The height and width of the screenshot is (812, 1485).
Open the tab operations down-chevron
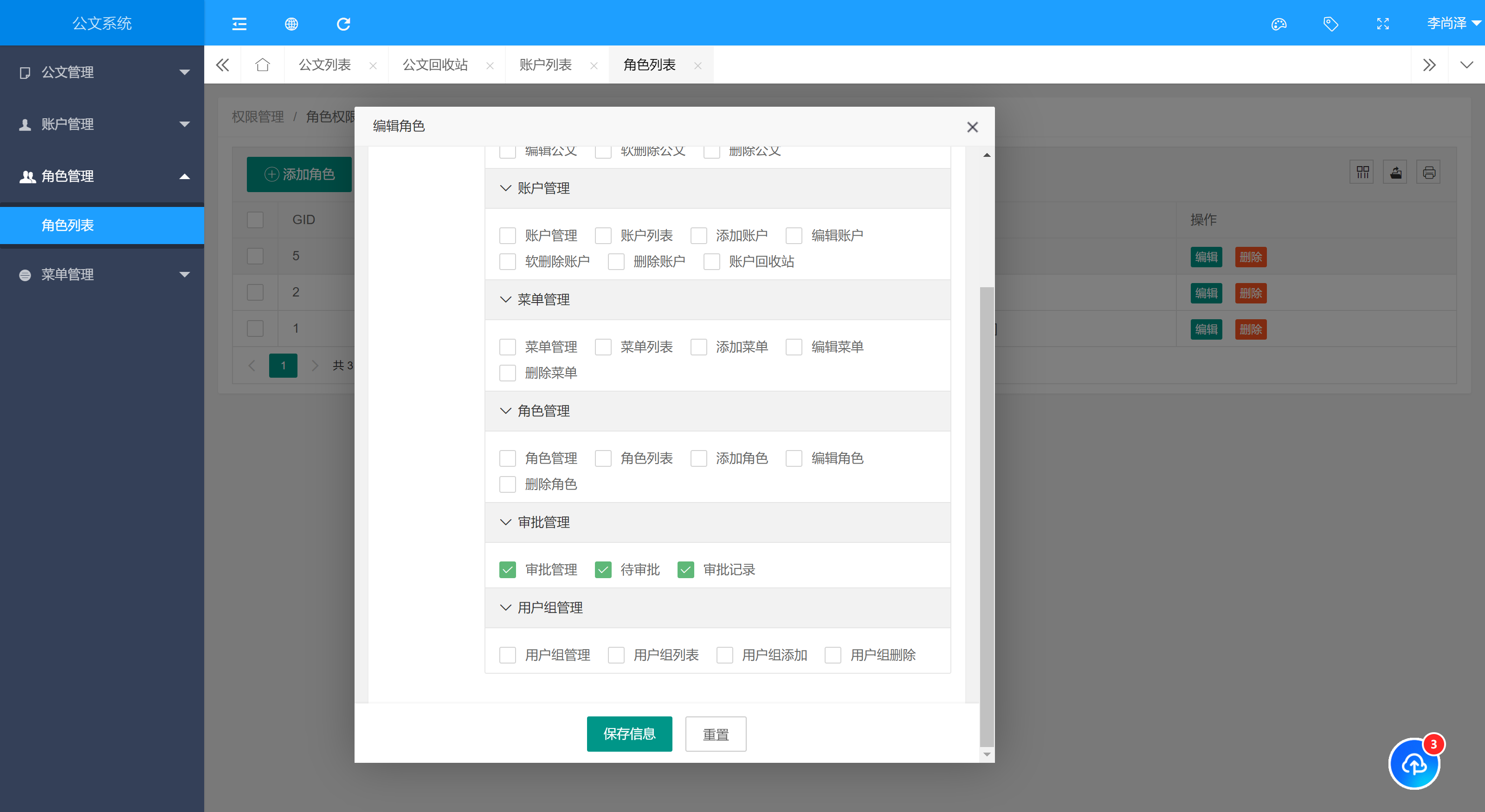click(1466, 64)
